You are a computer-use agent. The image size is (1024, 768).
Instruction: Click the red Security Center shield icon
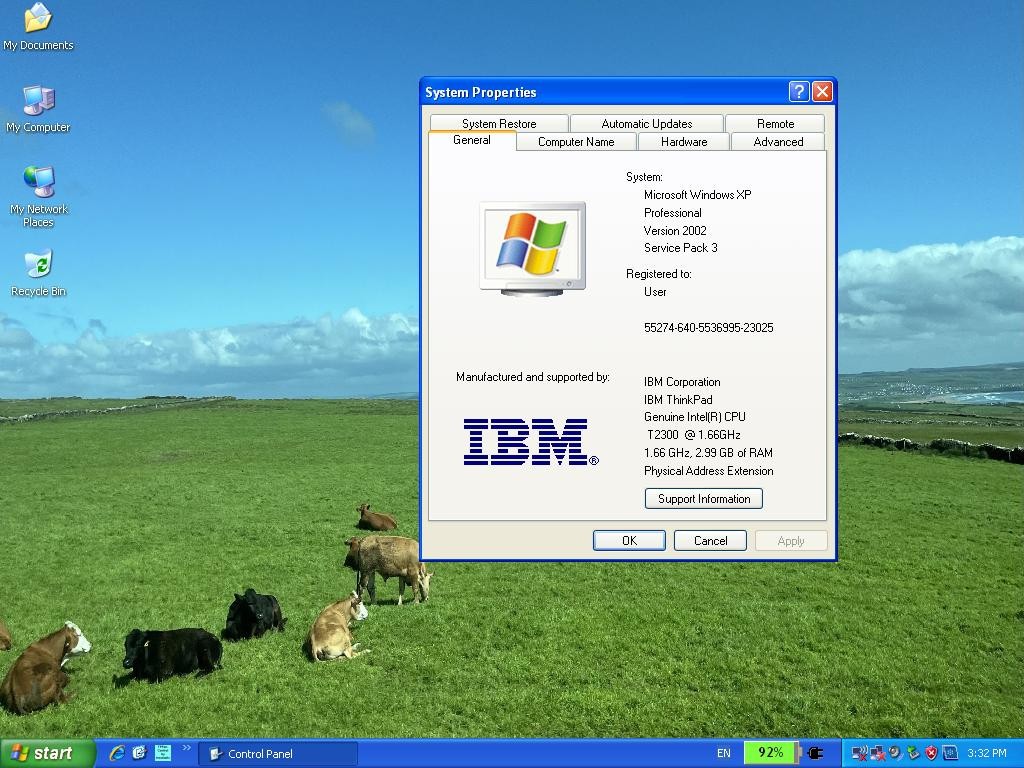click(x=931, y=753)
